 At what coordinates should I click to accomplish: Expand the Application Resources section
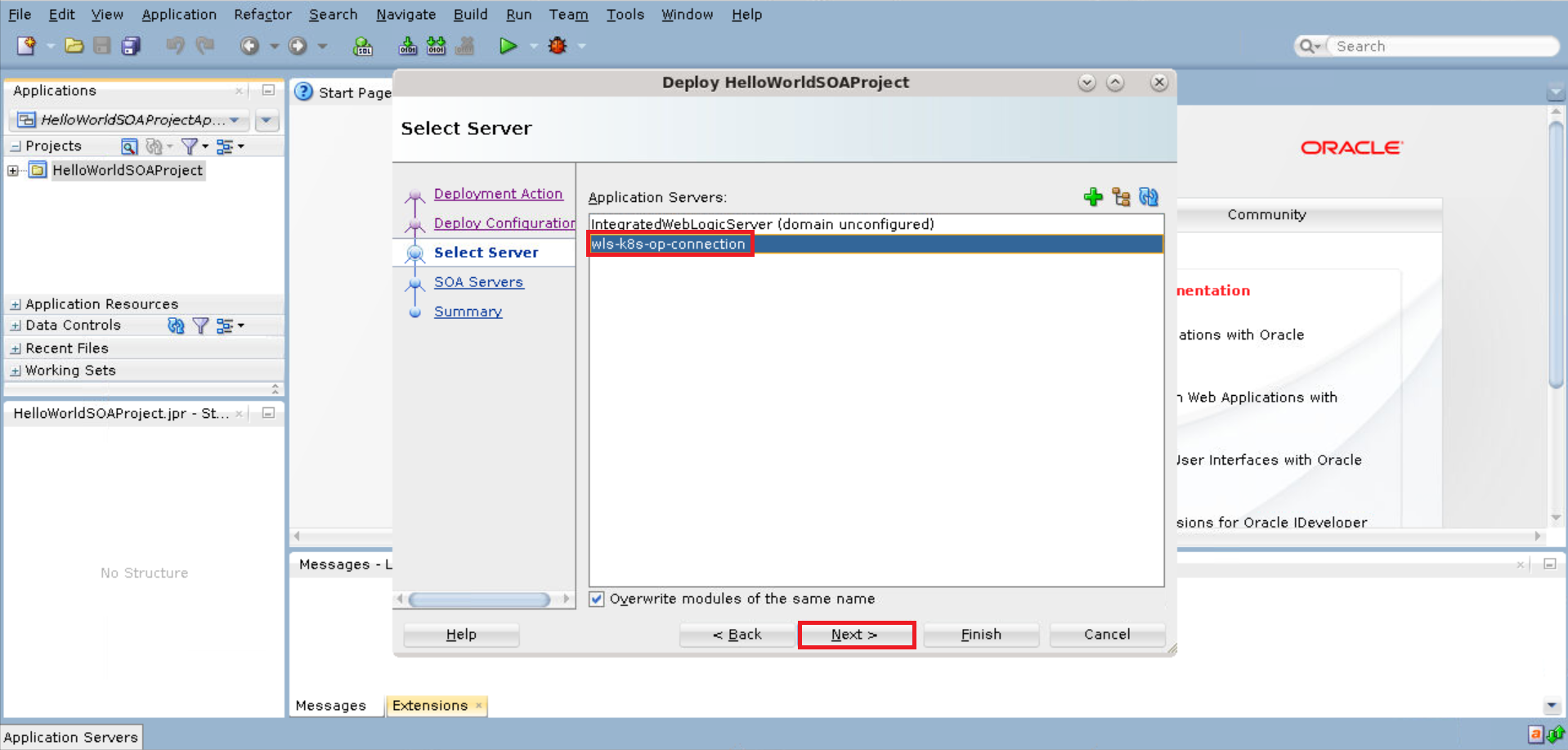[x=16, y=304]
